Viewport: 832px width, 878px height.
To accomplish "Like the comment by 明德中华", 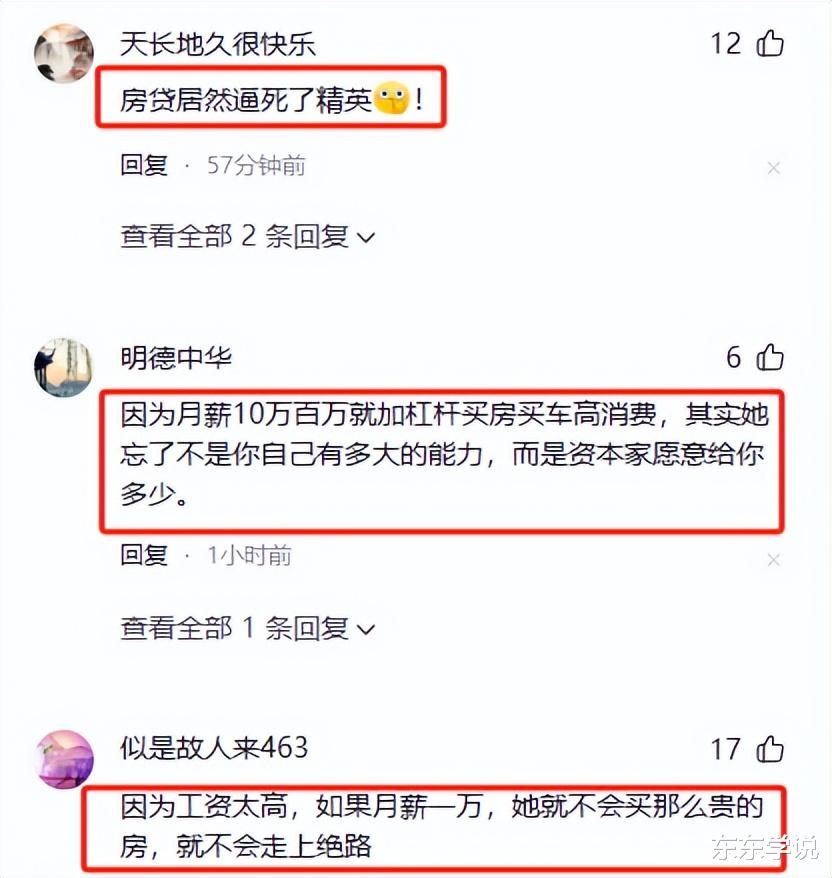I will tap(770, 357).
